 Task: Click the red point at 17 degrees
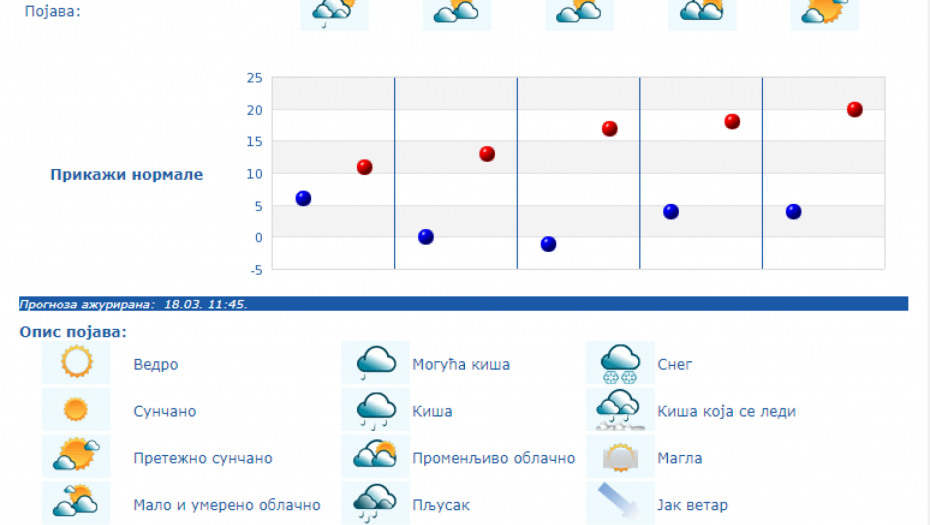point(610,128)
